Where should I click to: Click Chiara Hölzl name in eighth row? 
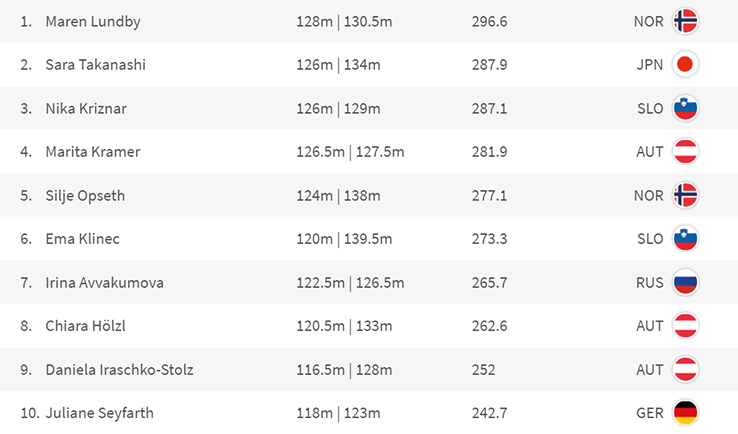(x=85, y=326)
